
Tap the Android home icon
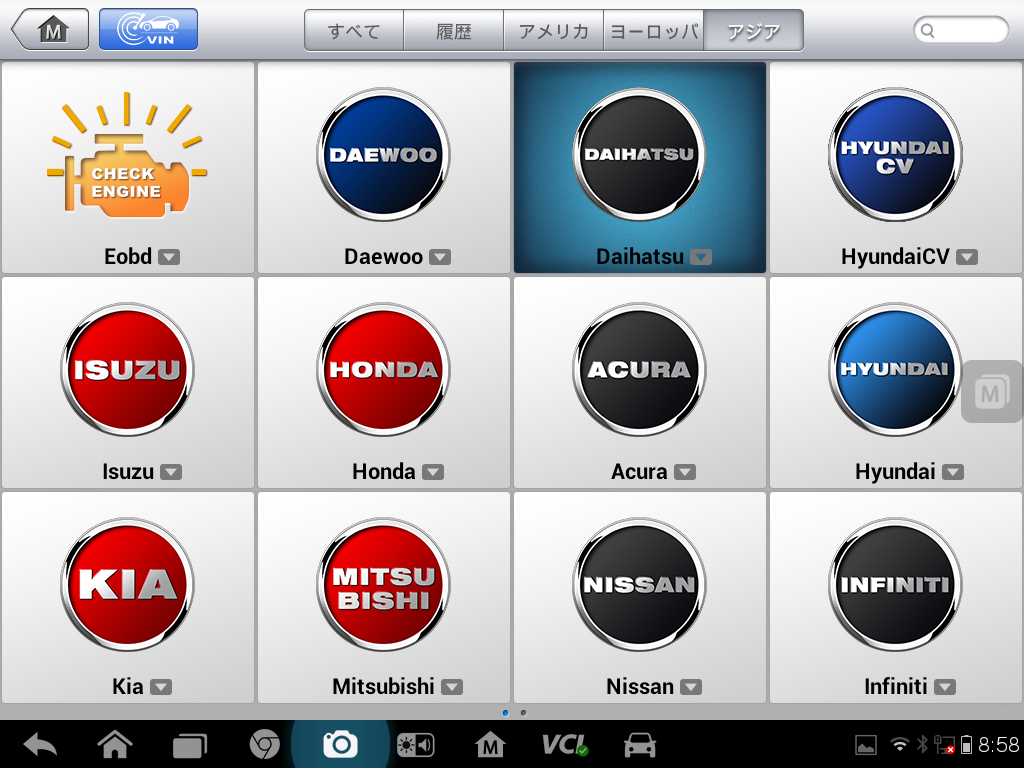(115, 744)
